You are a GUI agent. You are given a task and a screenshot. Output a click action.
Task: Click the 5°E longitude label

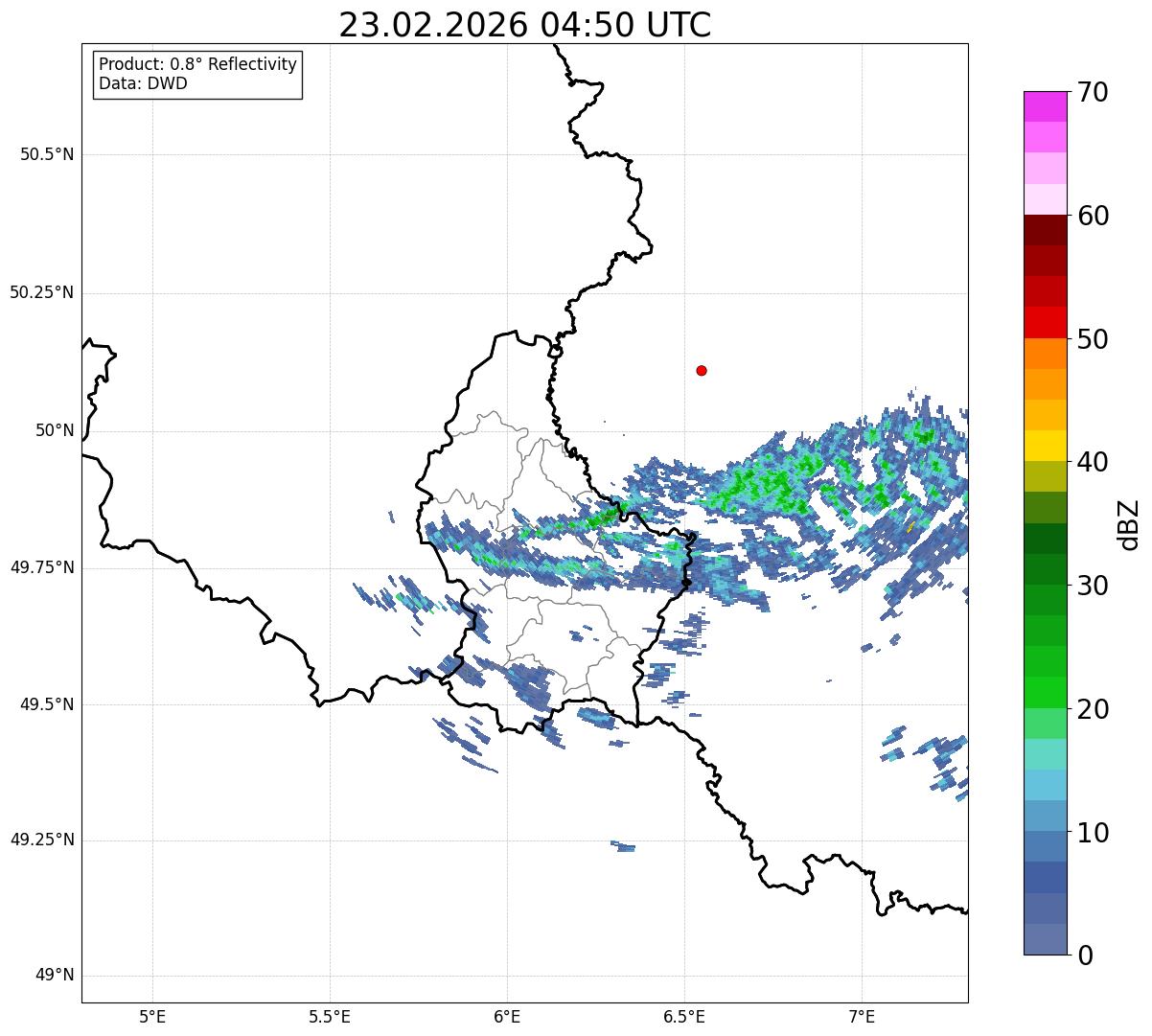(152, 1016)
